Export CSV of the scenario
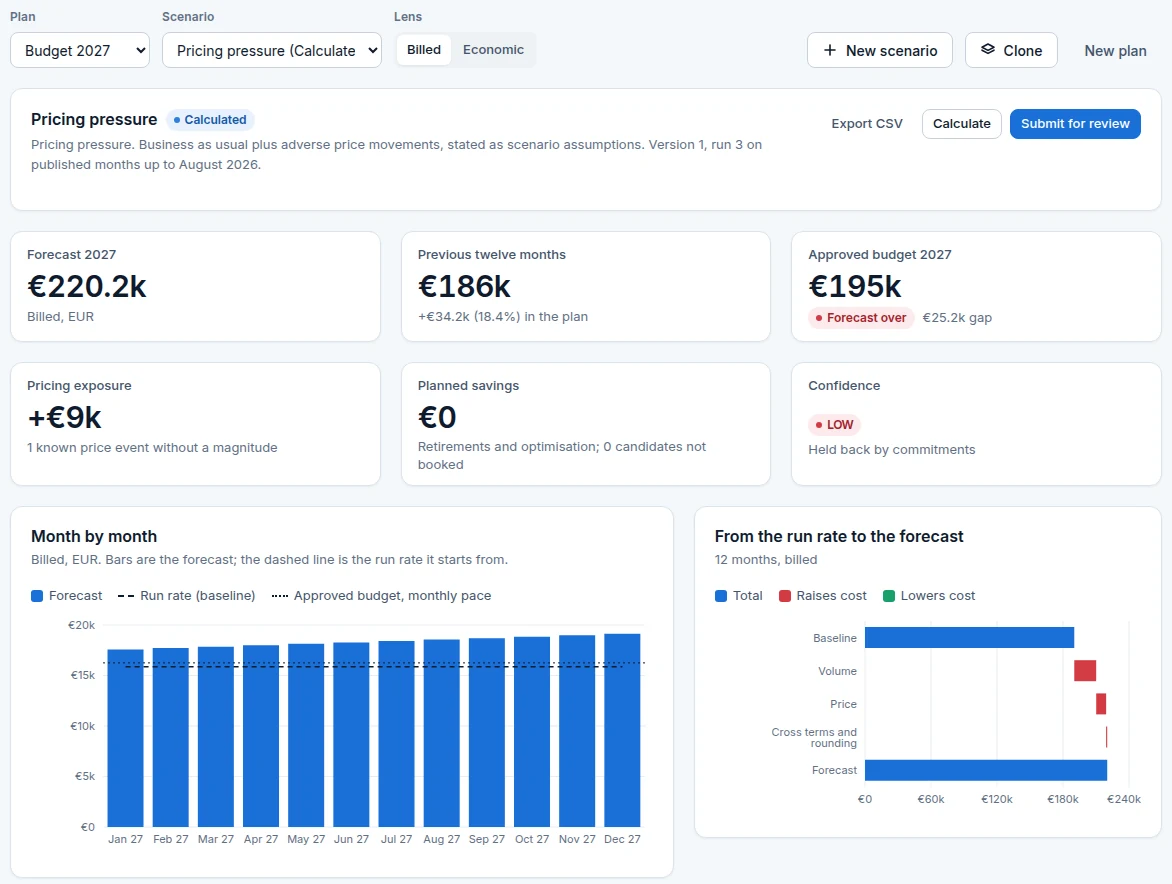Screen dimensions: 1172x884 (x=867, y=124)
